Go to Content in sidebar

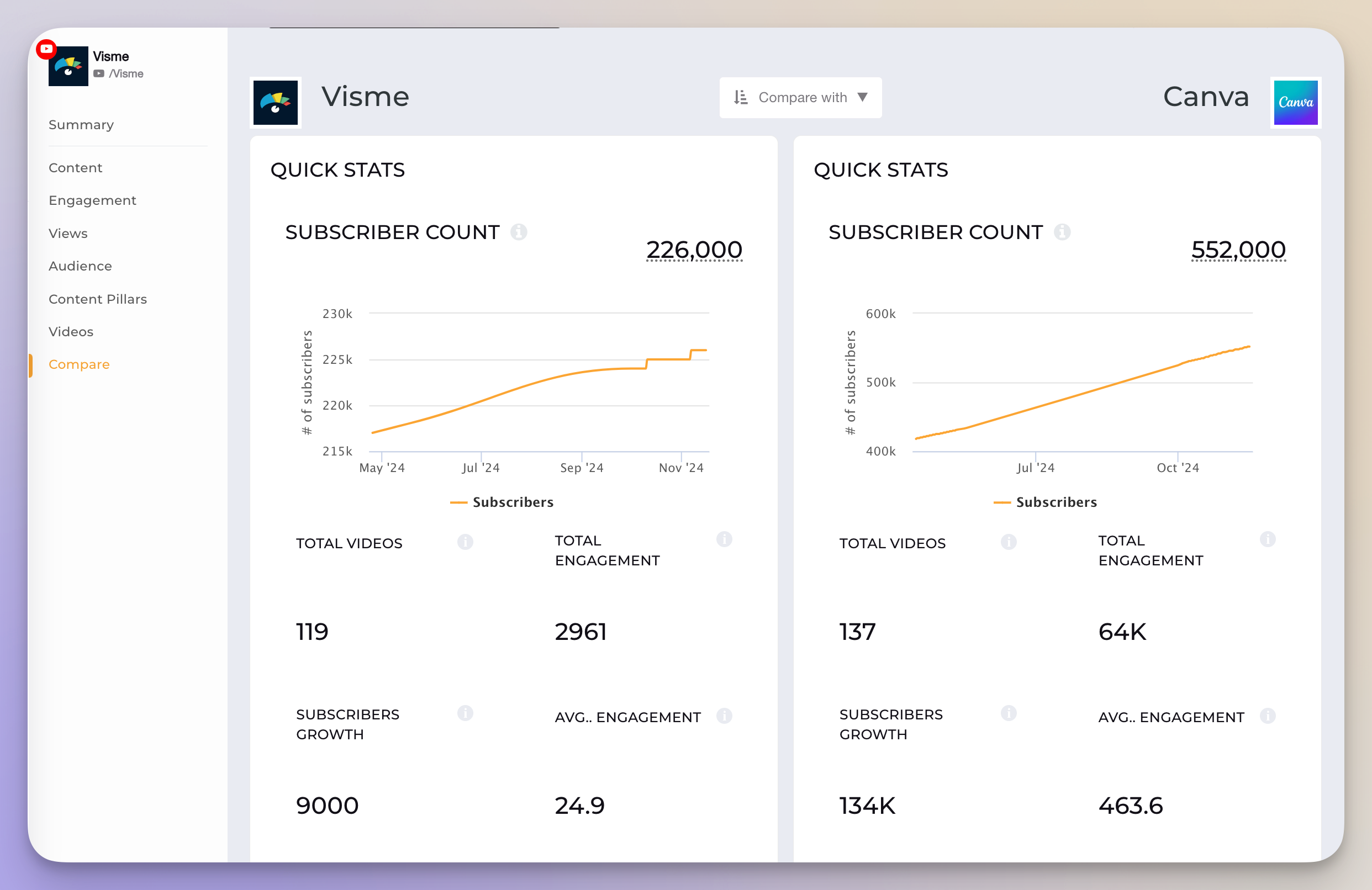click(75, 168)
